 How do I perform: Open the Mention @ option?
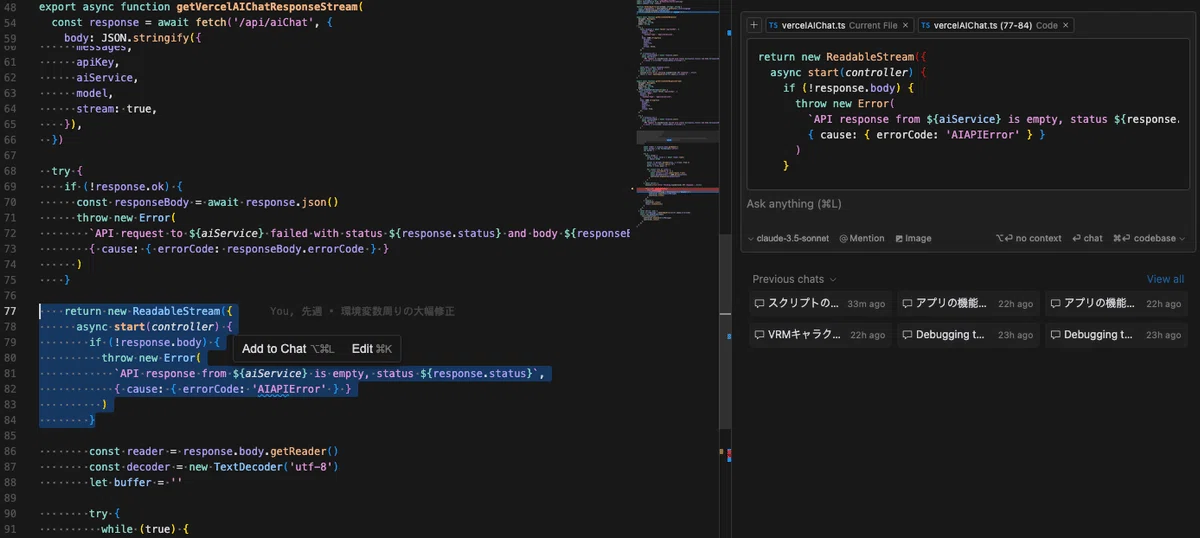(862, 238)
